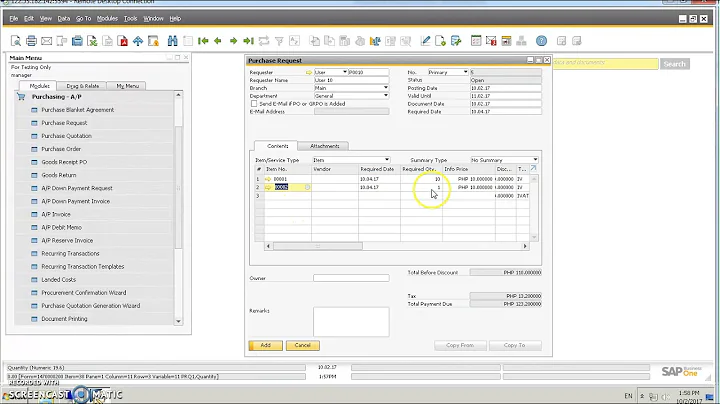Open Purchase Quotation in Main Menu
This screenshot has height=404, width=720.
point(67,136)
